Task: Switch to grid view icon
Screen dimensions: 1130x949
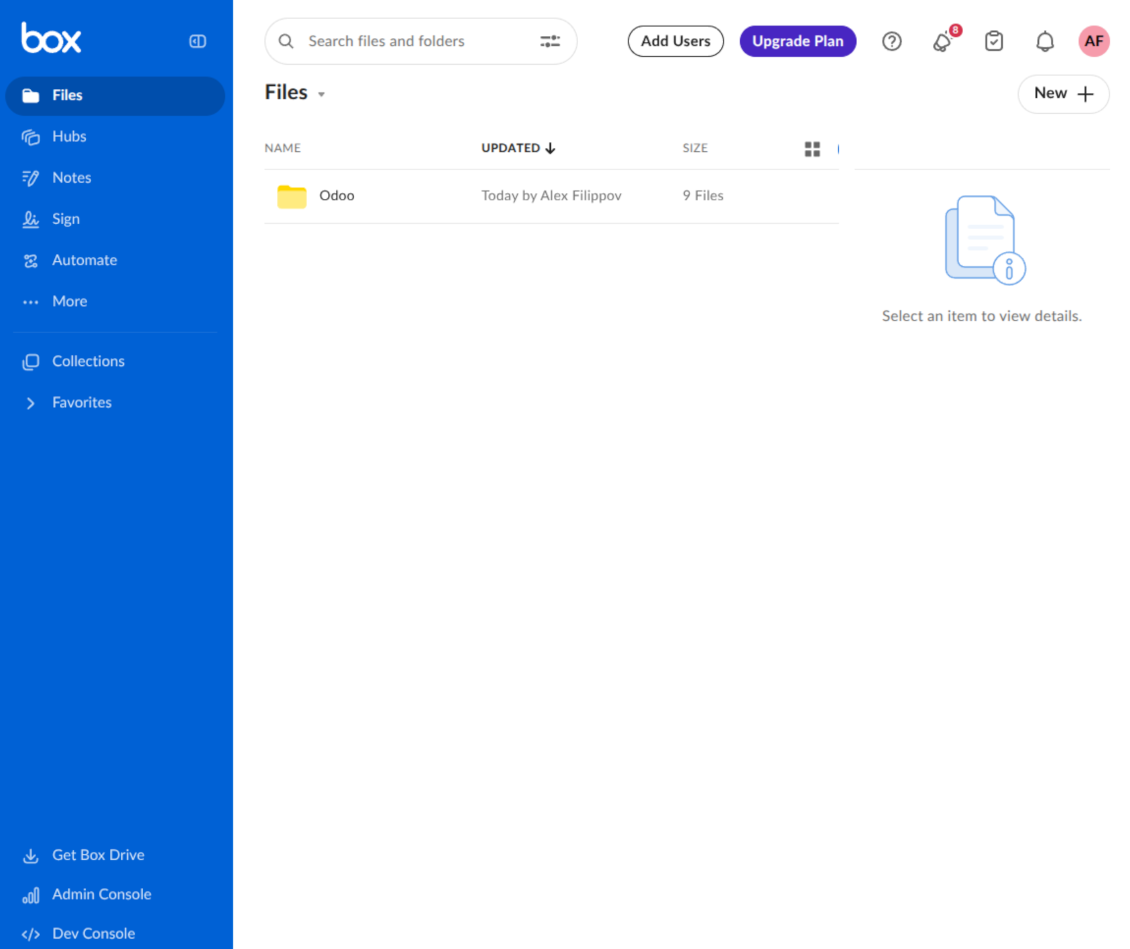Action: 812,148
